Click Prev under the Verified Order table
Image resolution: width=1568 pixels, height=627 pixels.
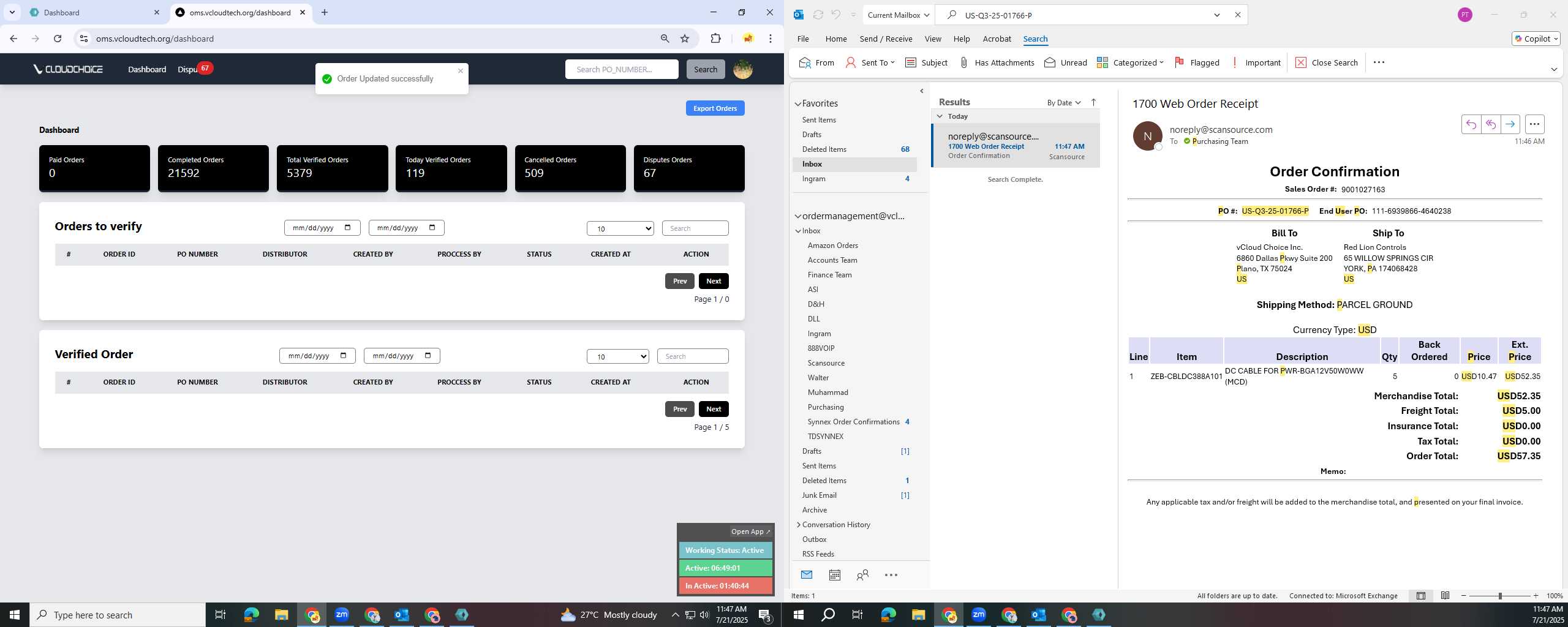coord(680,409)
